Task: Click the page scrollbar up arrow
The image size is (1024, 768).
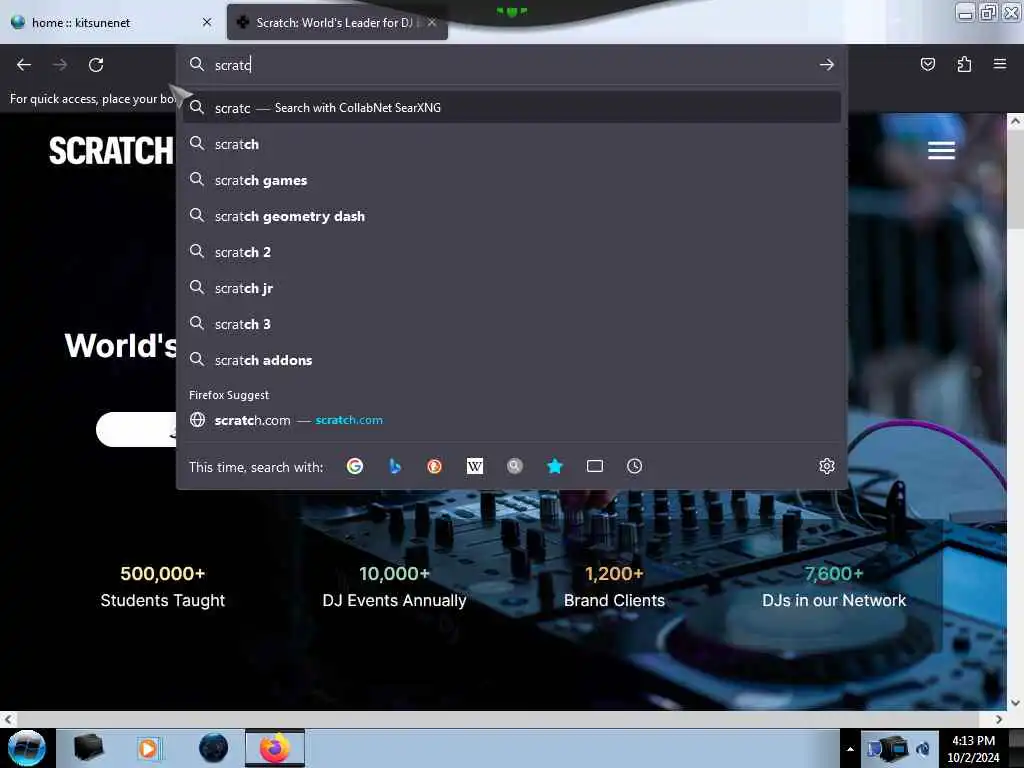Action: pos(1015,121)
